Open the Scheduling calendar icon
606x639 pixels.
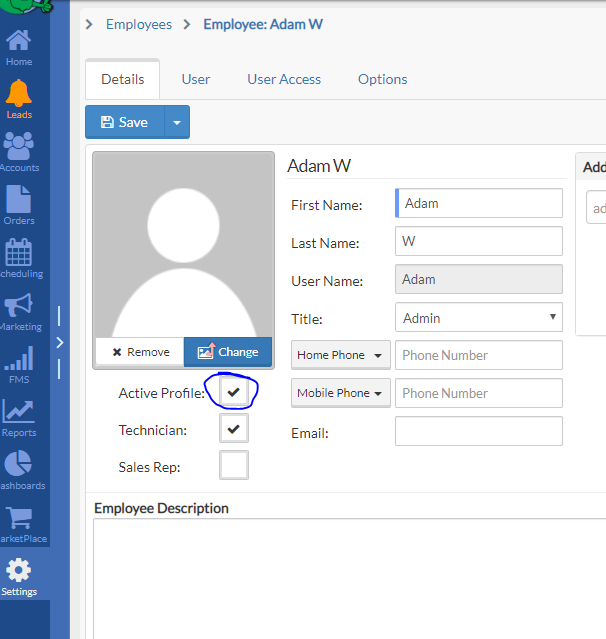(18, 253)
